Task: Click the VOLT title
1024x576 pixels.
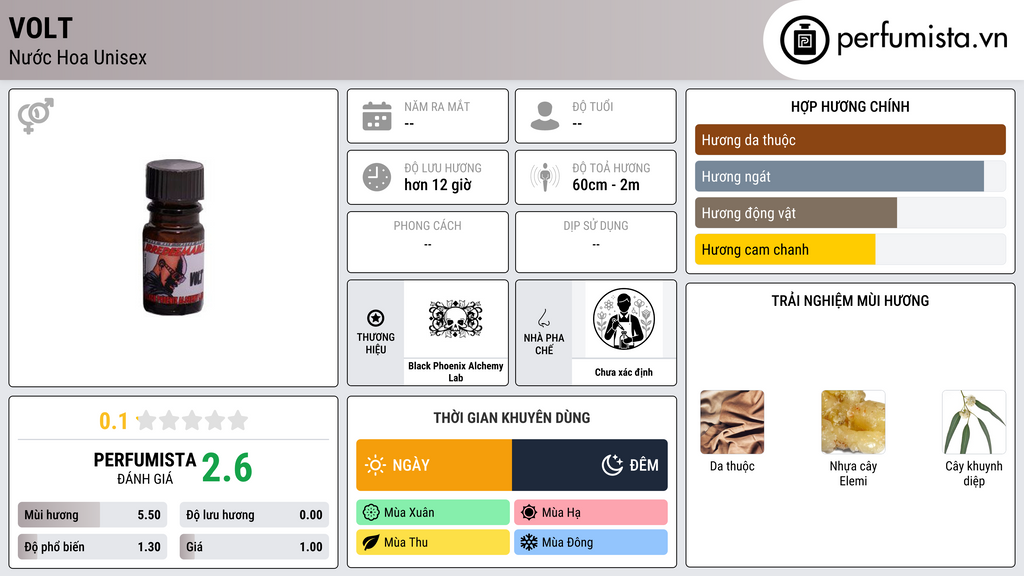Action: (40, 28)
